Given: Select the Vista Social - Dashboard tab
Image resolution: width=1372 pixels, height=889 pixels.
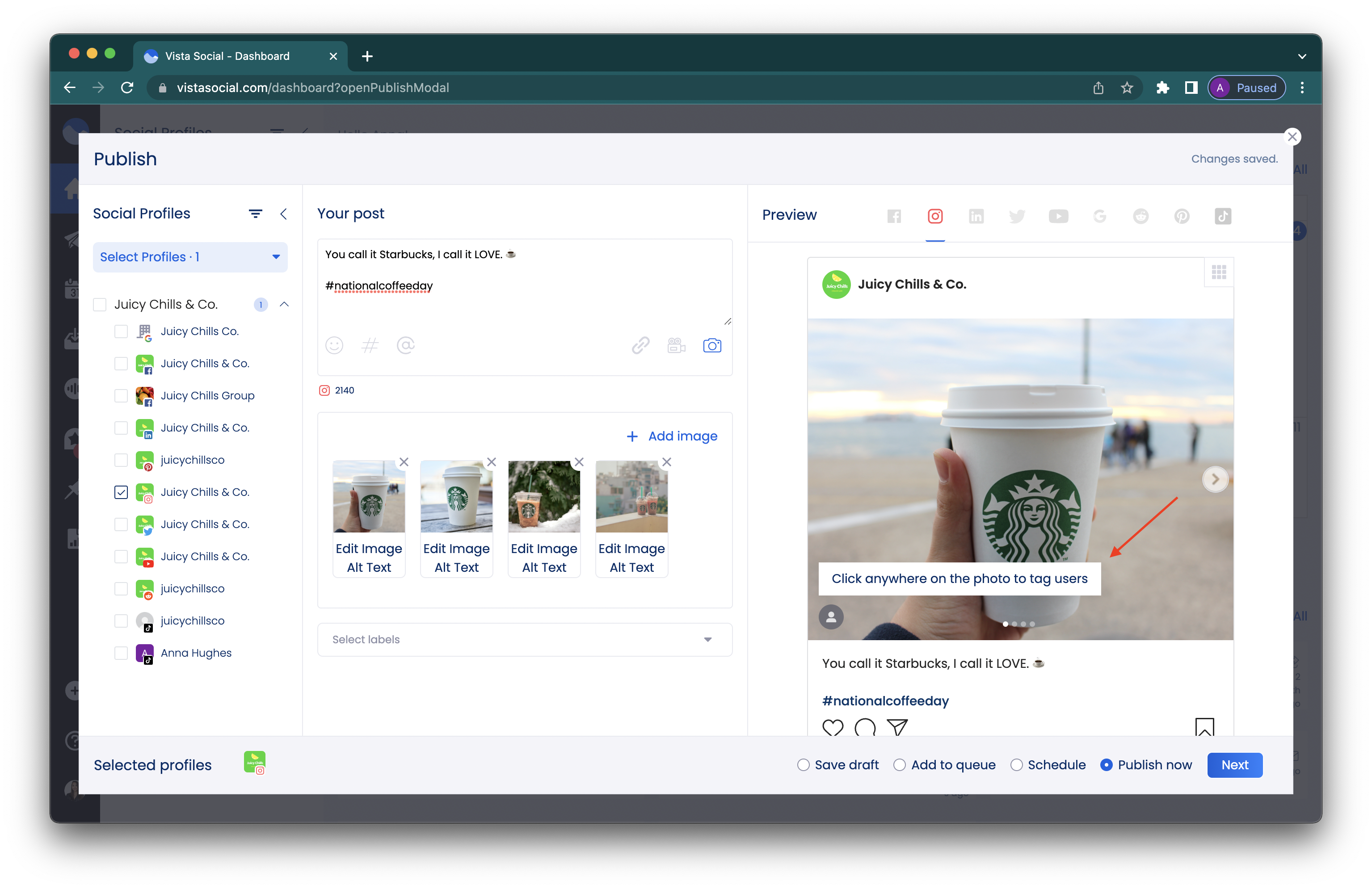Looking at the screenshot, I should click(240, 56).
